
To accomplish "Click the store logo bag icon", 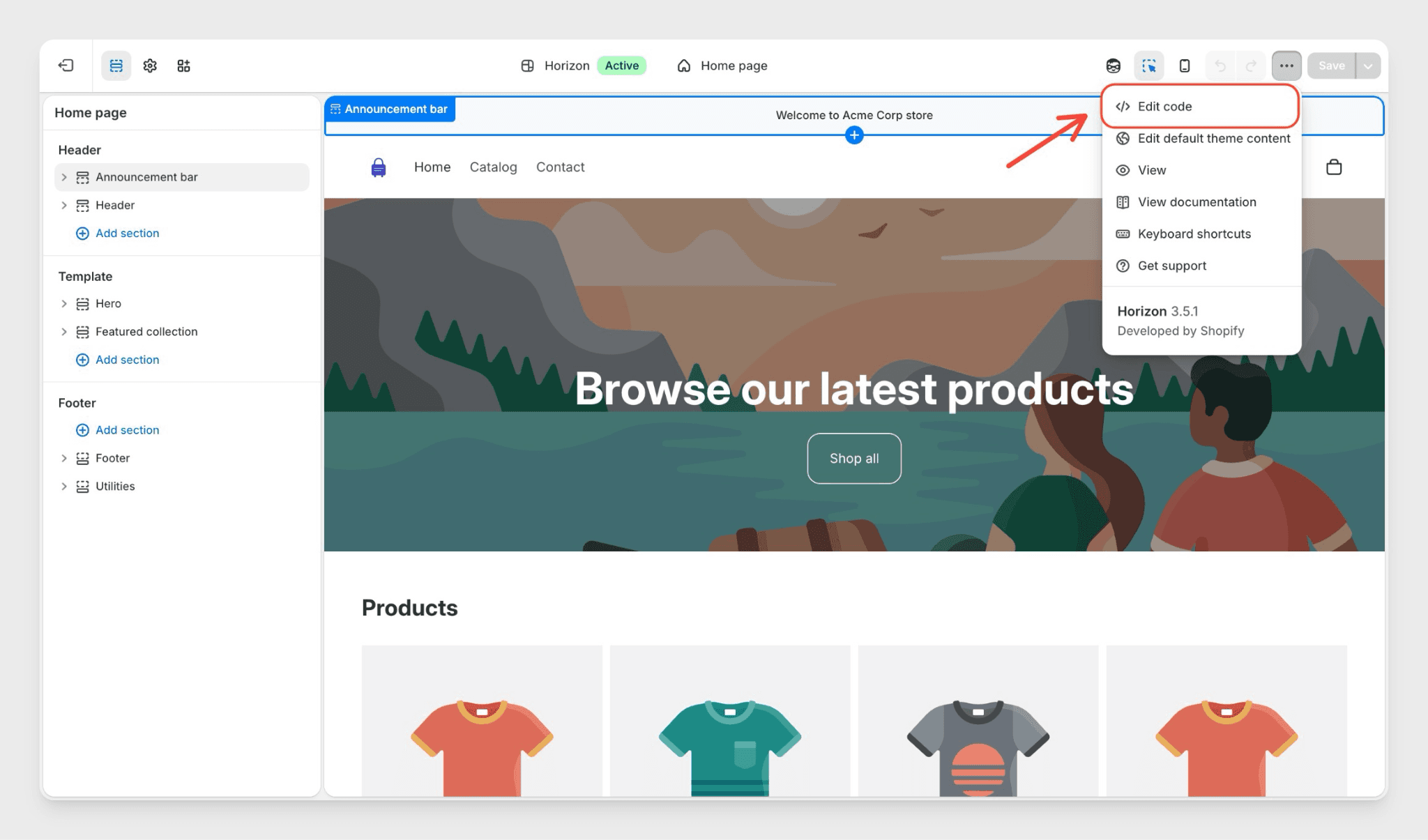I will click(379, 167).
